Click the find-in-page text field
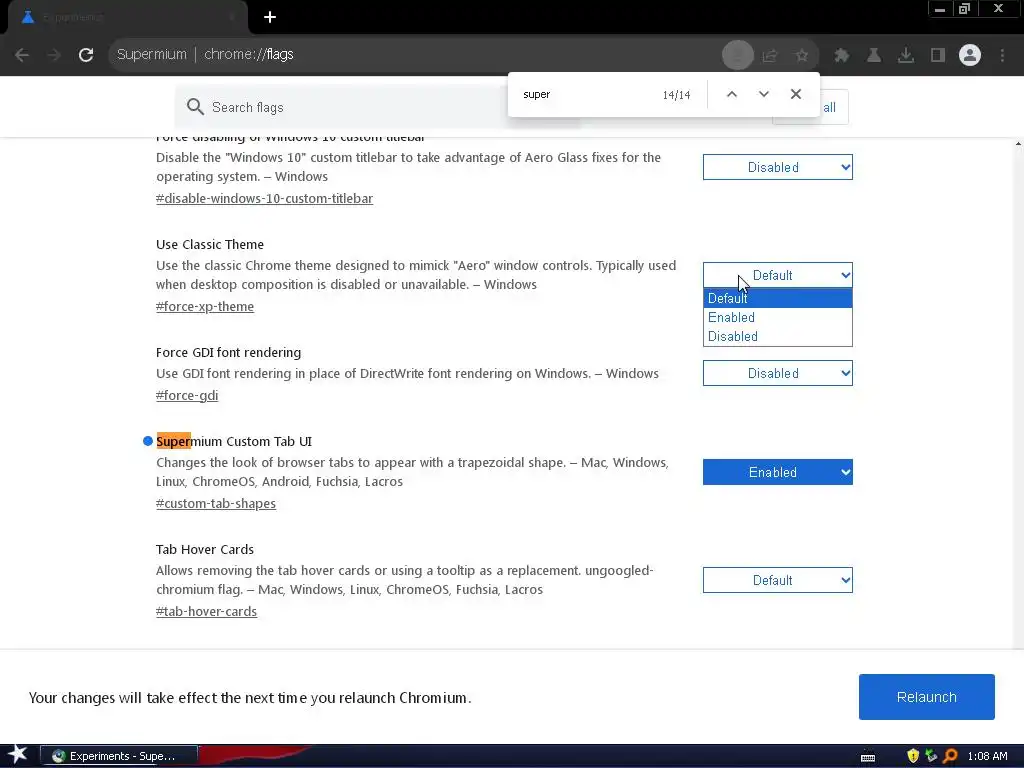1024x768 pixels. 588,95
